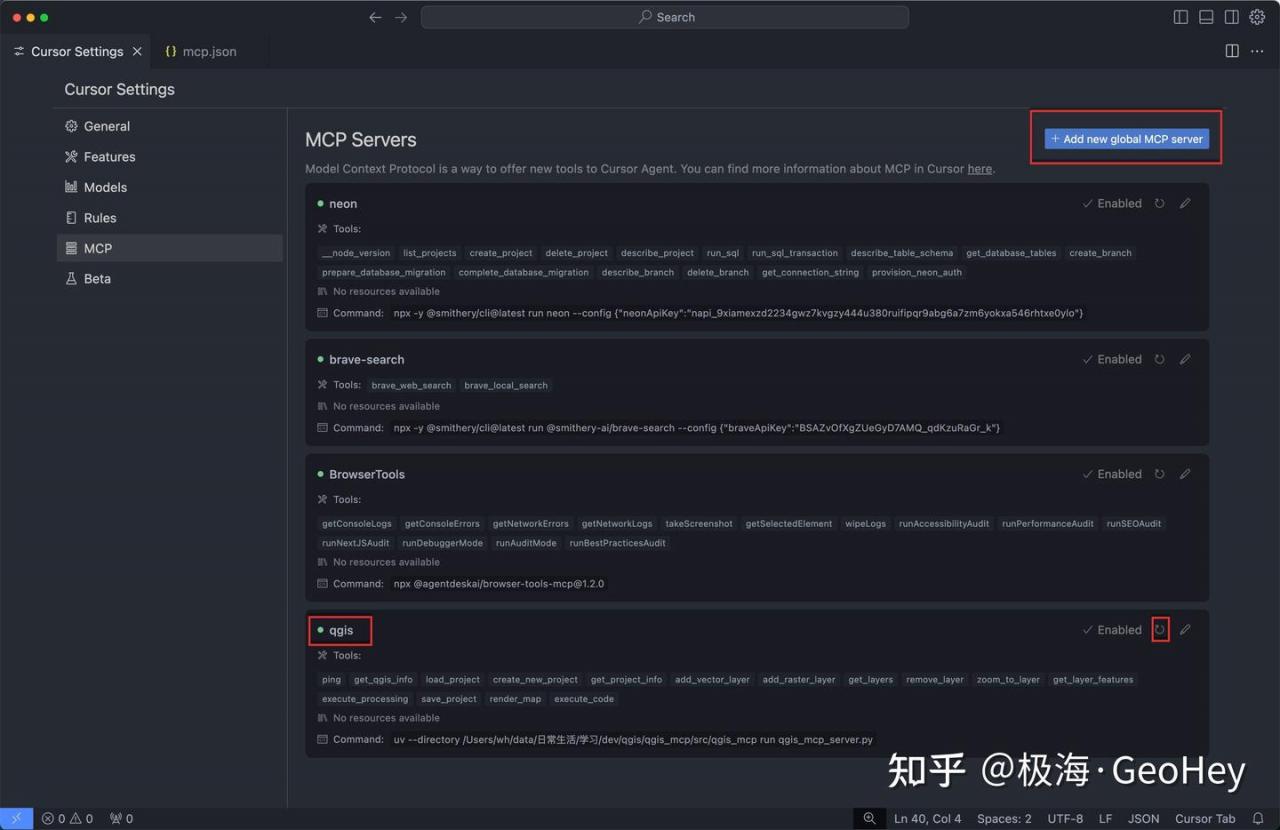The height and width of the screenshot is (830, 1280).
Task: Open editor more actions ellipsis
Action: pos(1258,51)
